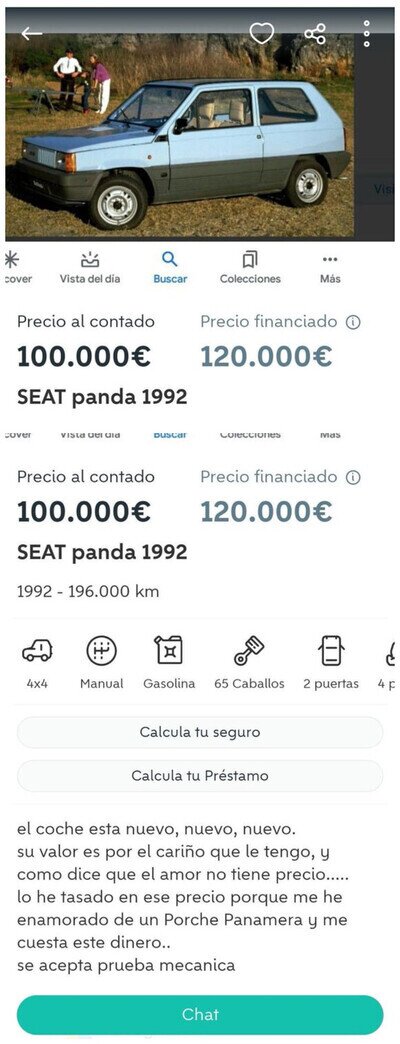Open the share icon

point(315,34)
